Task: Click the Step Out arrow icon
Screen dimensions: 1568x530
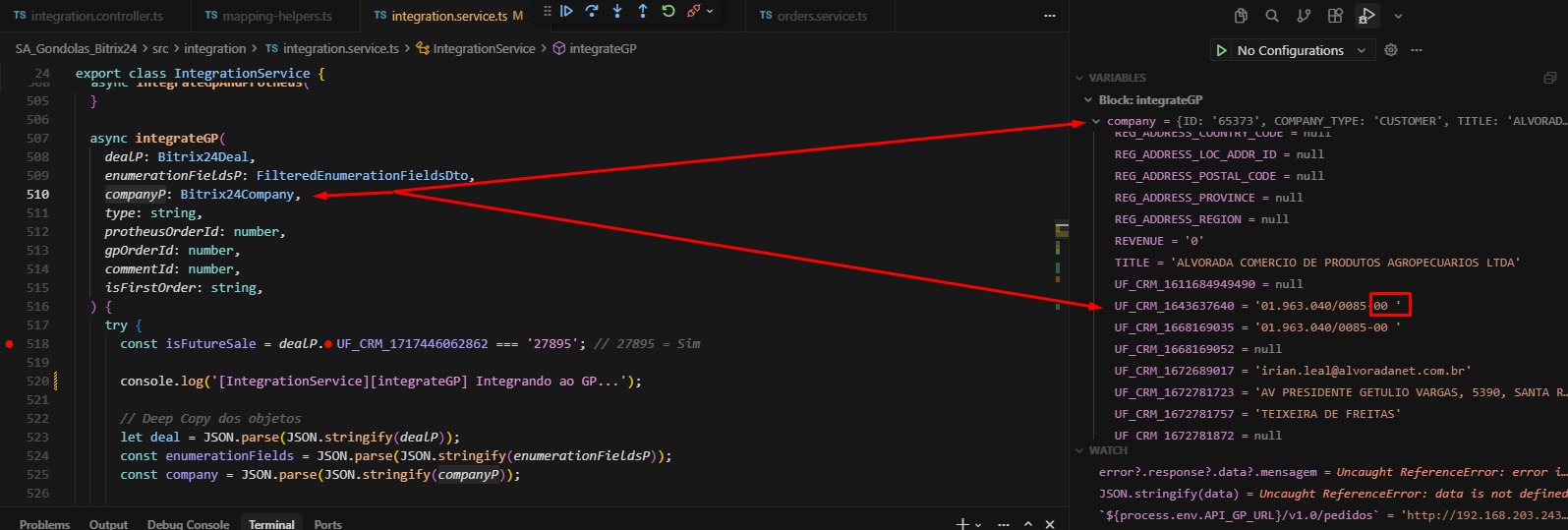Action: click(x=643, y=11)
